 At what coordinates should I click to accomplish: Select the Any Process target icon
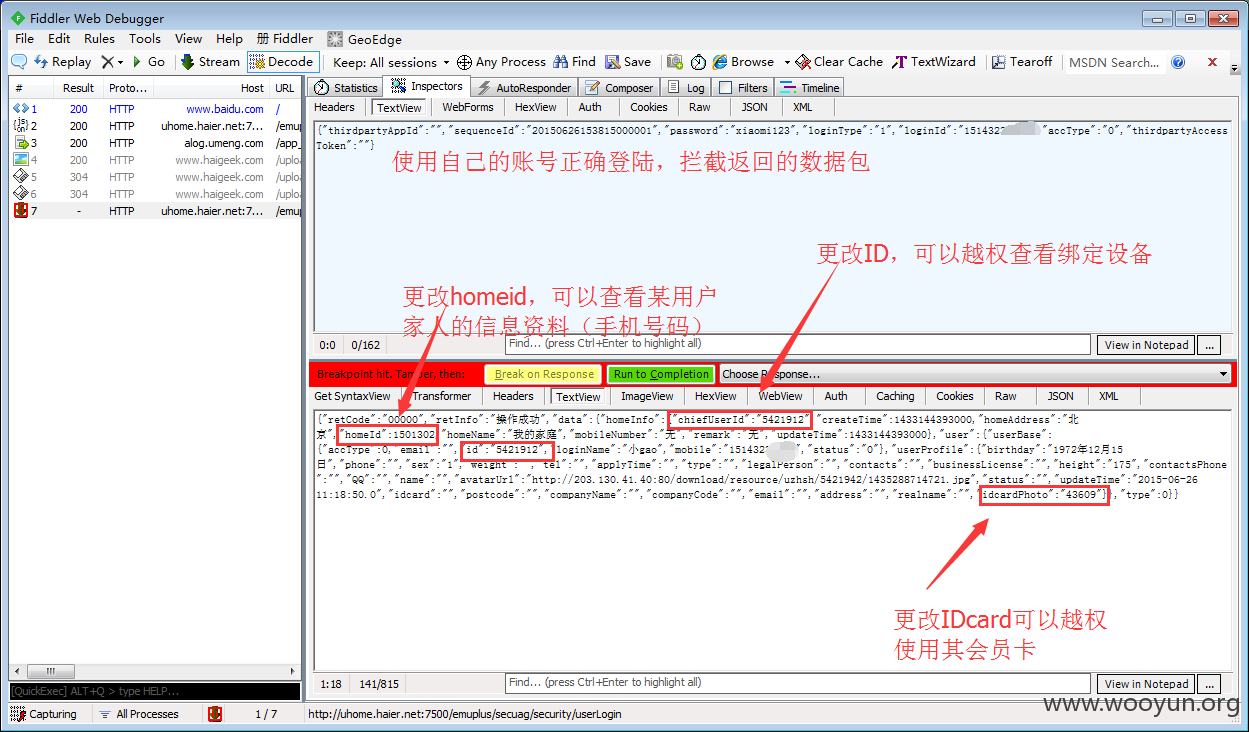[464, 62]
